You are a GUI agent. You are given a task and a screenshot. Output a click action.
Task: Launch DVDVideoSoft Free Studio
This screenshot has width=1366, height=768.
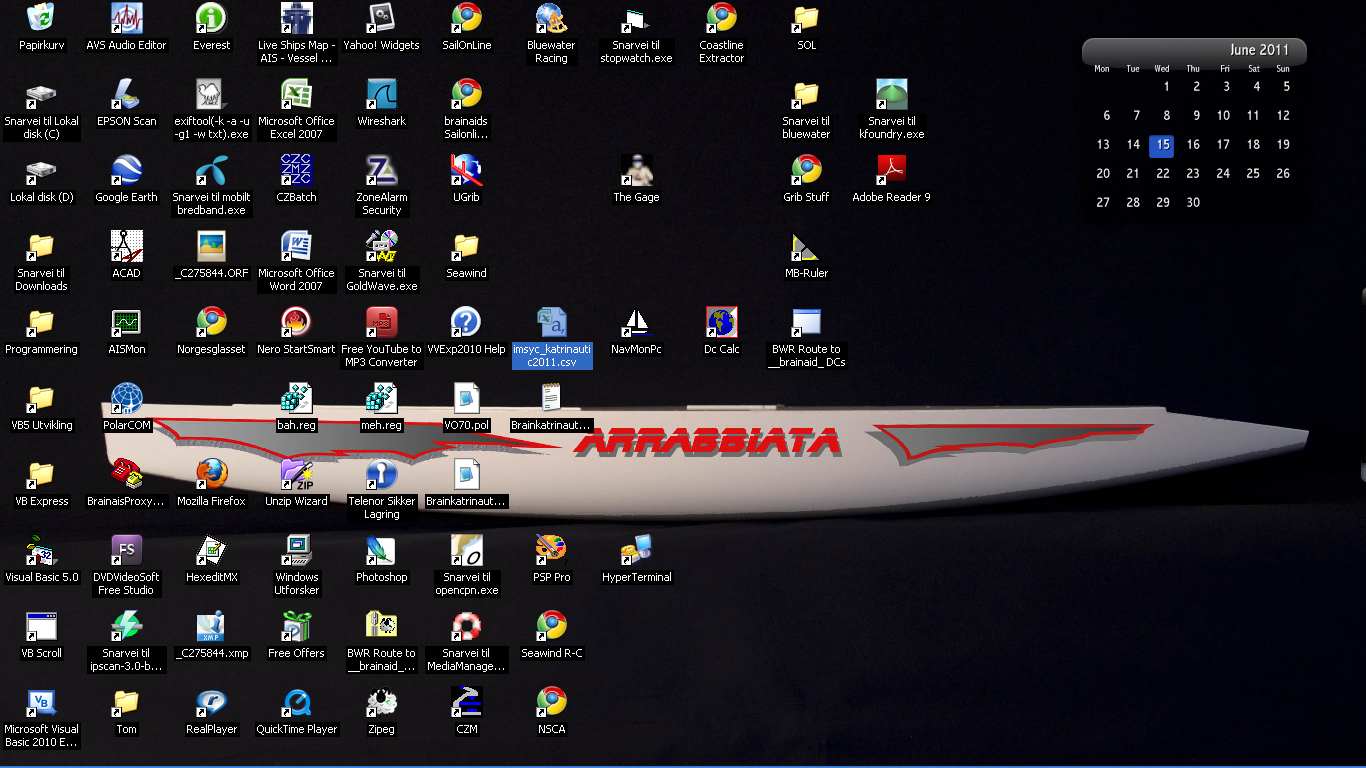pos(126,550)
